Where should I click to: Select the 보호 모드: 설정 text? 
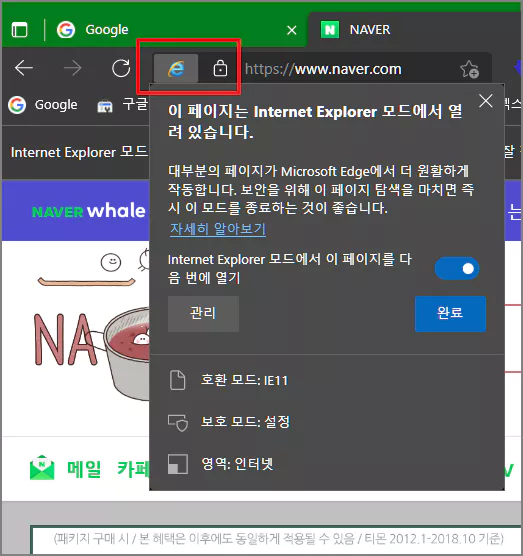click(x=245, y=422)
